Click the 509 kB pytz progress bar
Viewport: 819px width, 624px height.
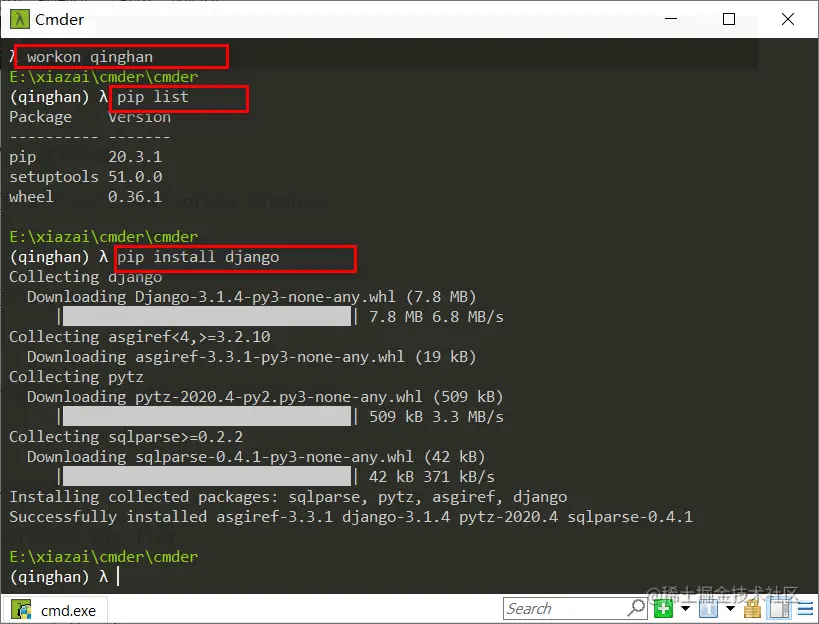click(206, 416)
